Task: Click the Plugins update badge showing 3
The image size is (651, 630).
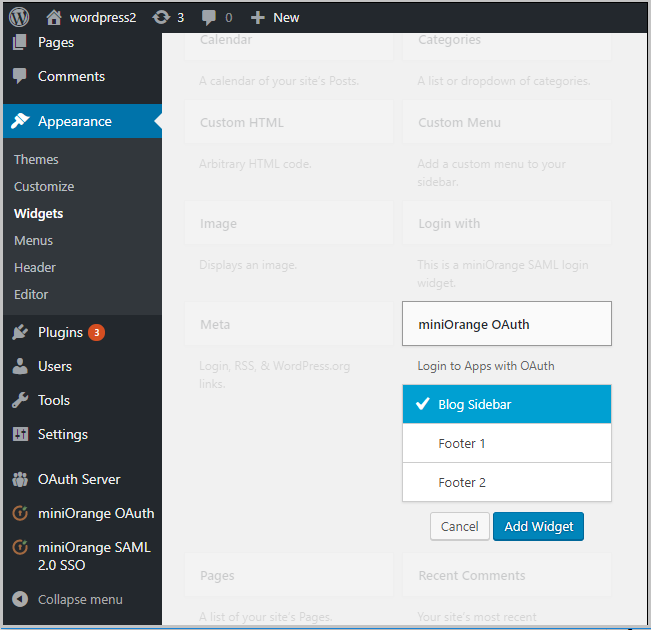Action: (x=96, y=332)
